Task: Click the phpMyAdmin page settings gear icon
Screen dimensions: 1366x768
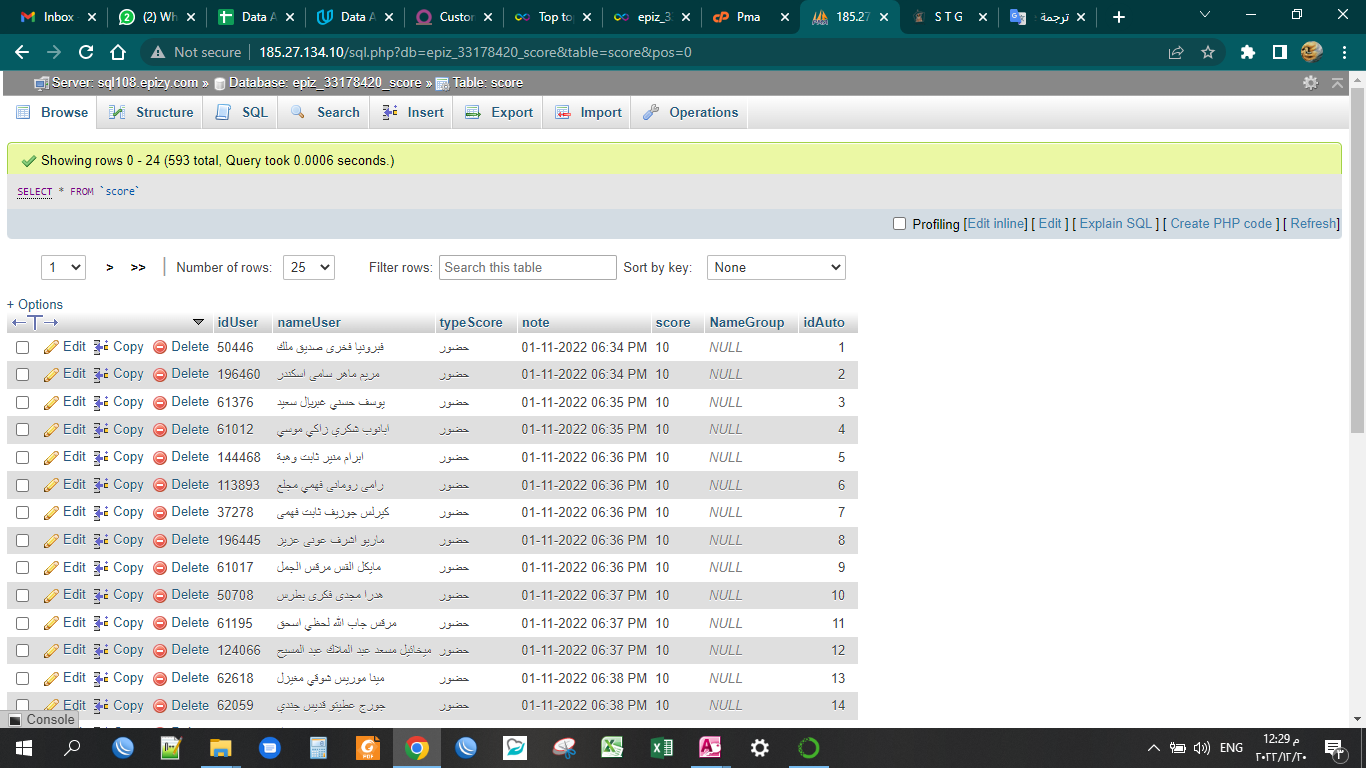Action: (x=1310, y=83)
